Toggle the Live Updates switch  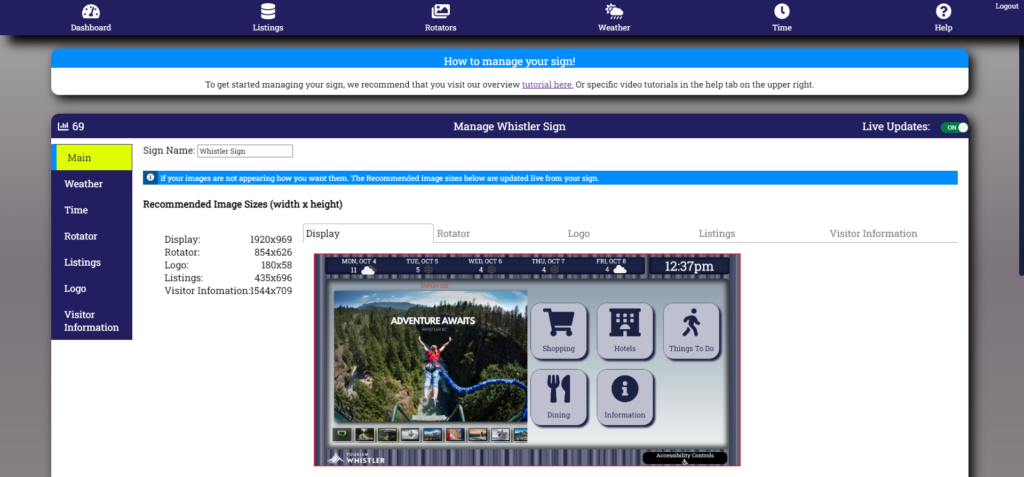954,127
